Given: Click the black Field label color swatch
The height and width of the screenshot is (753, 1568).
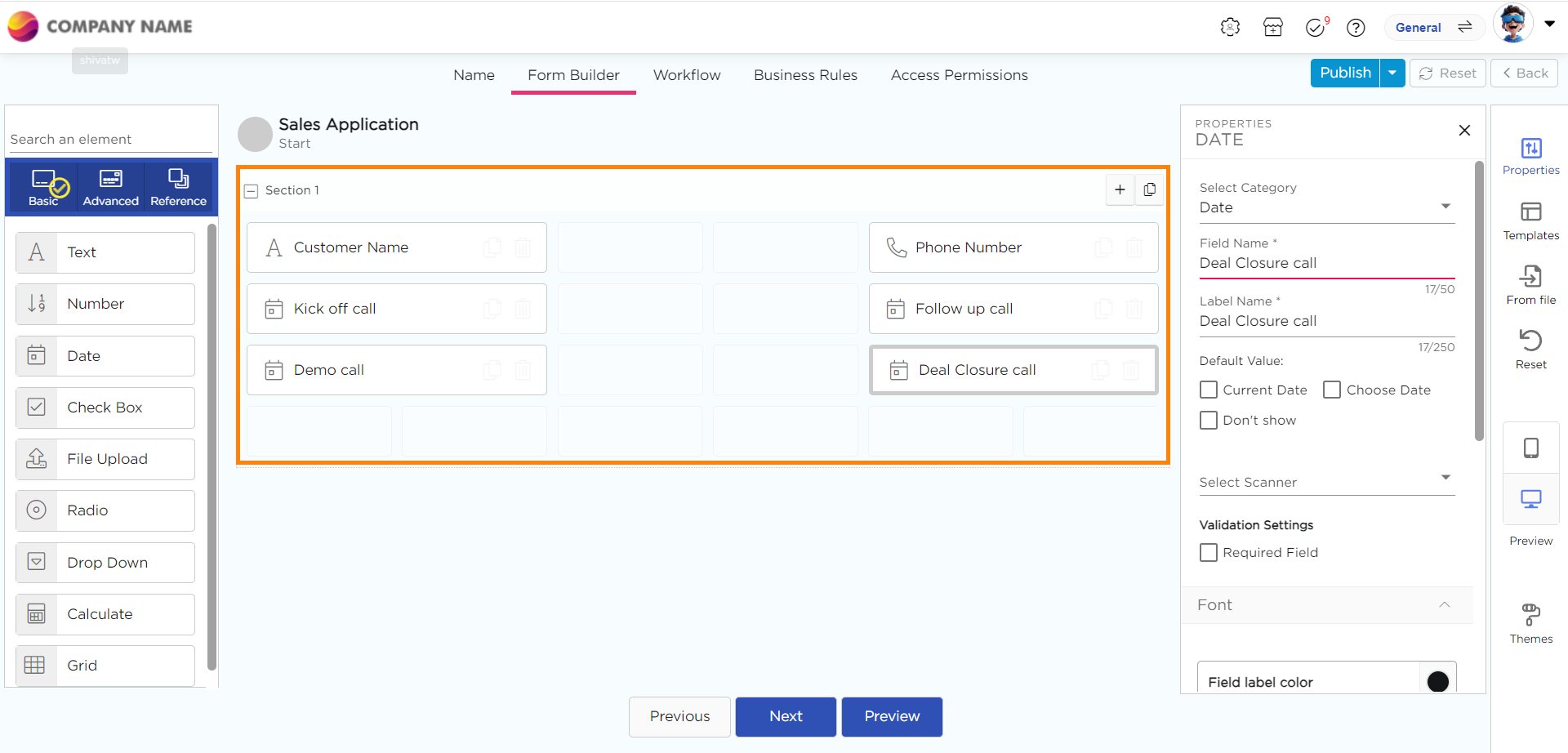Looking at the screenshot, I should (1437, 681).
